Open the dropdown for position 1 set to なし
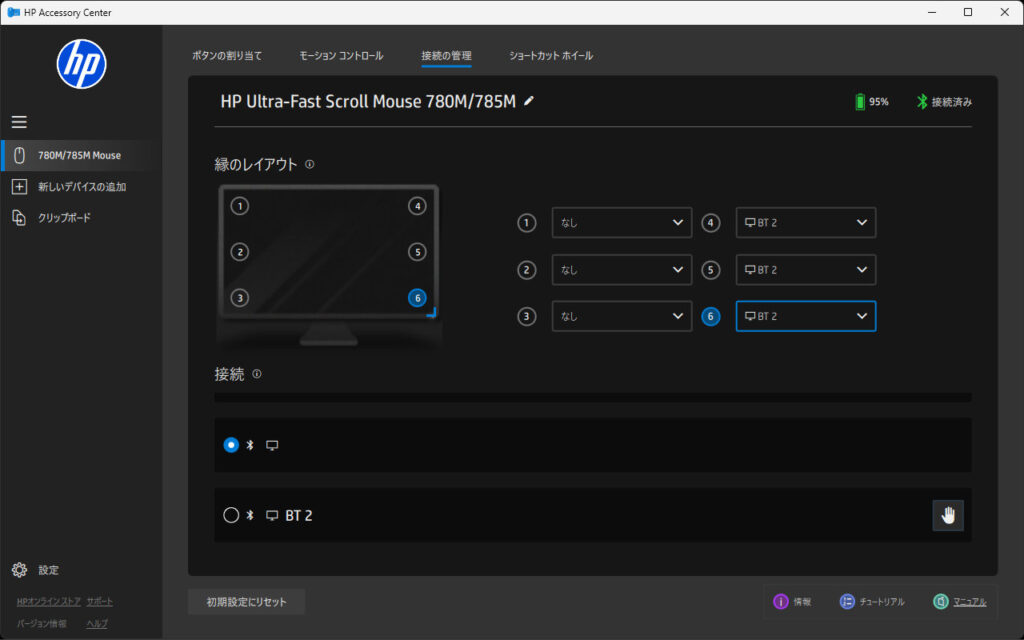This screenshot has width=1024, height=640. [x=622, y=223]
